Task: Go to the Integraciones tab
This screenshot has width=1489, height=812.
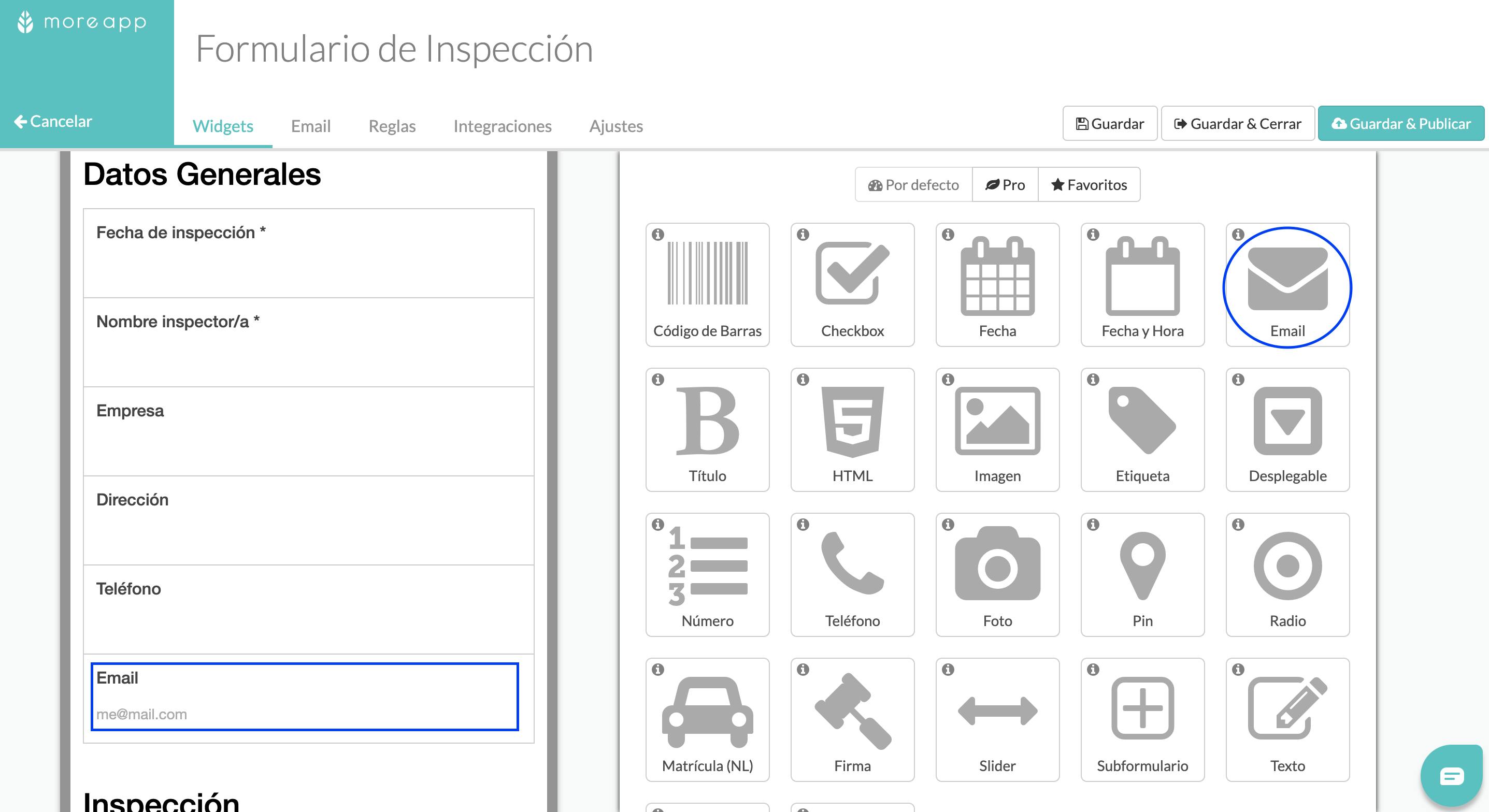Action: point(503,126)
